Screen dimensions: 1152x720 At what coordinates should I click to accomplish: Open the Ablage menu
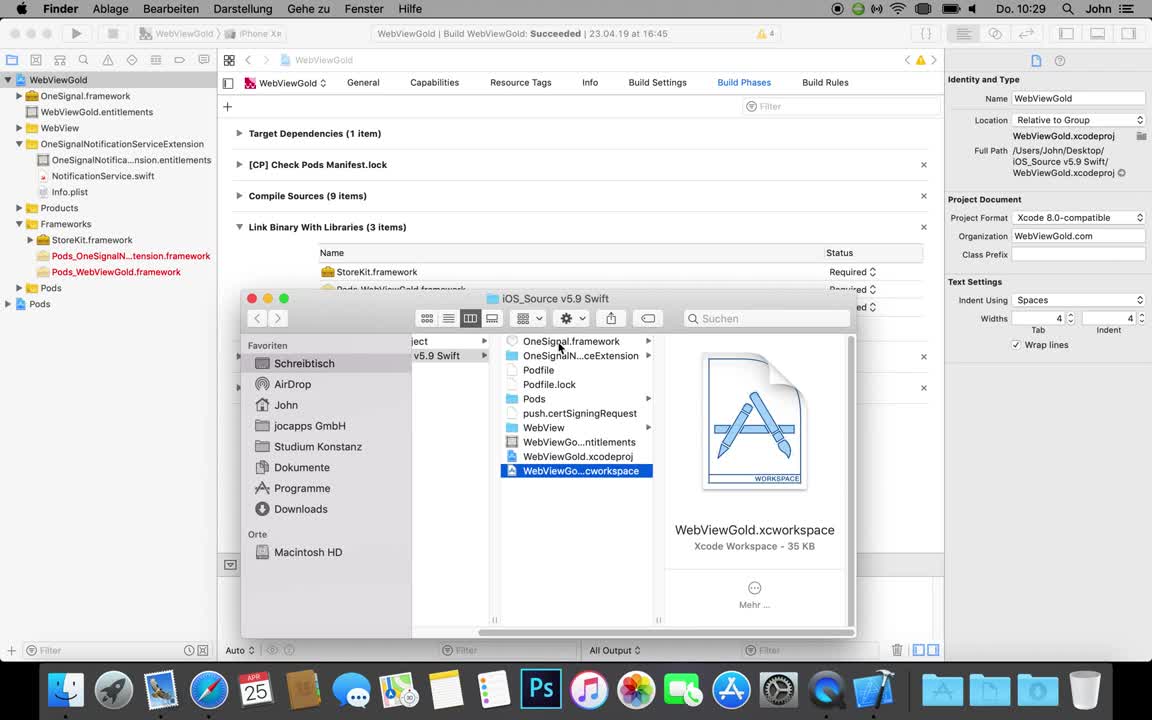[110, 9]
